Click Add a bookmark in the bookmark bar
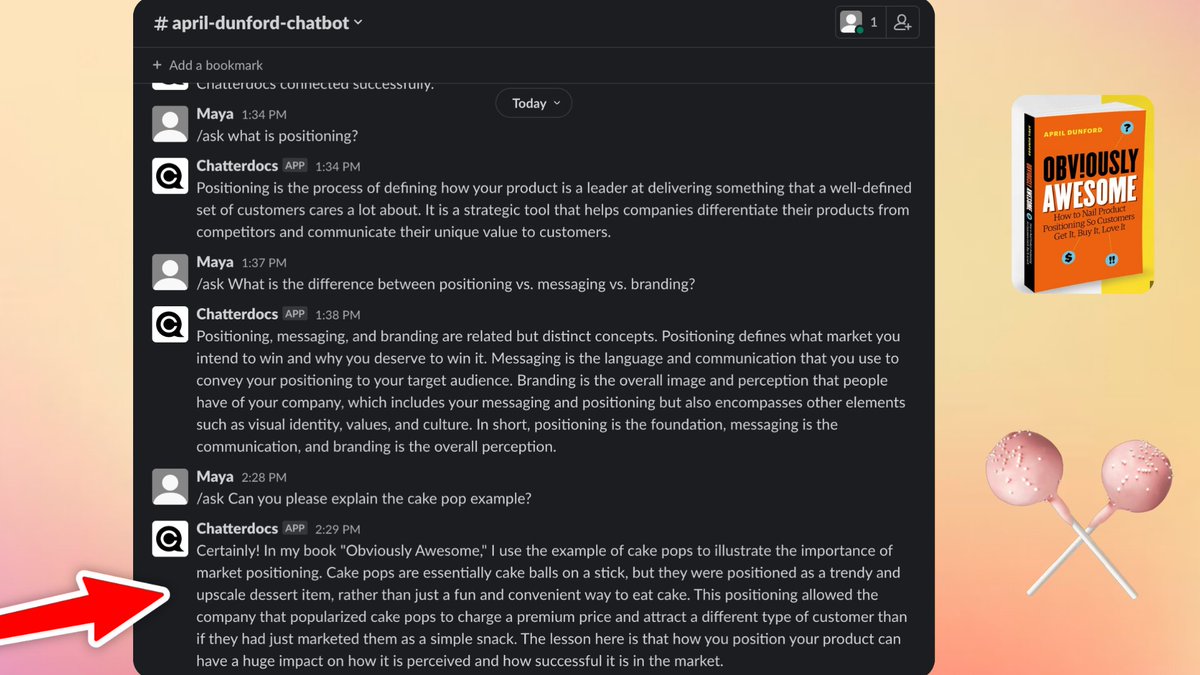1200x675 pixels. [x=216, y=65]
